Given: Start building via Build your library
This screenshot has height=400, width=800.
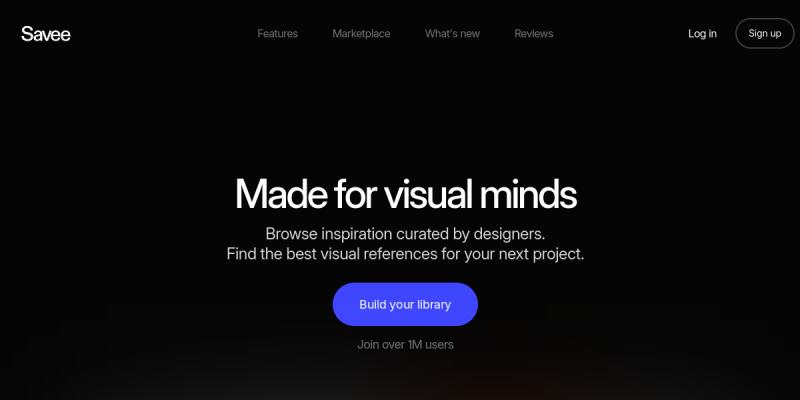Looking at the screenshot, I should pyautogui.click(x=405, y=305).
